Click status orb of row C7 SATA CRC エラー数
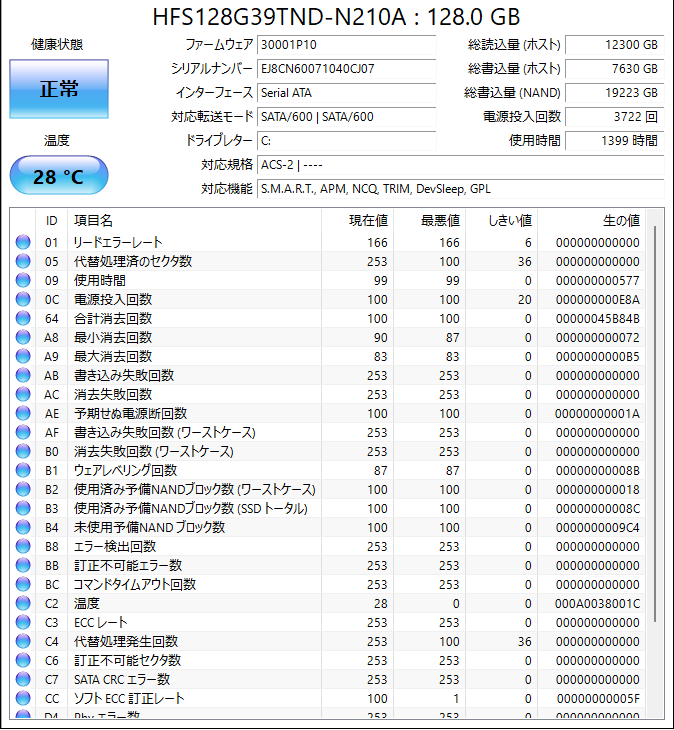Viewport: 674px width, 730px height. [23, 679]
